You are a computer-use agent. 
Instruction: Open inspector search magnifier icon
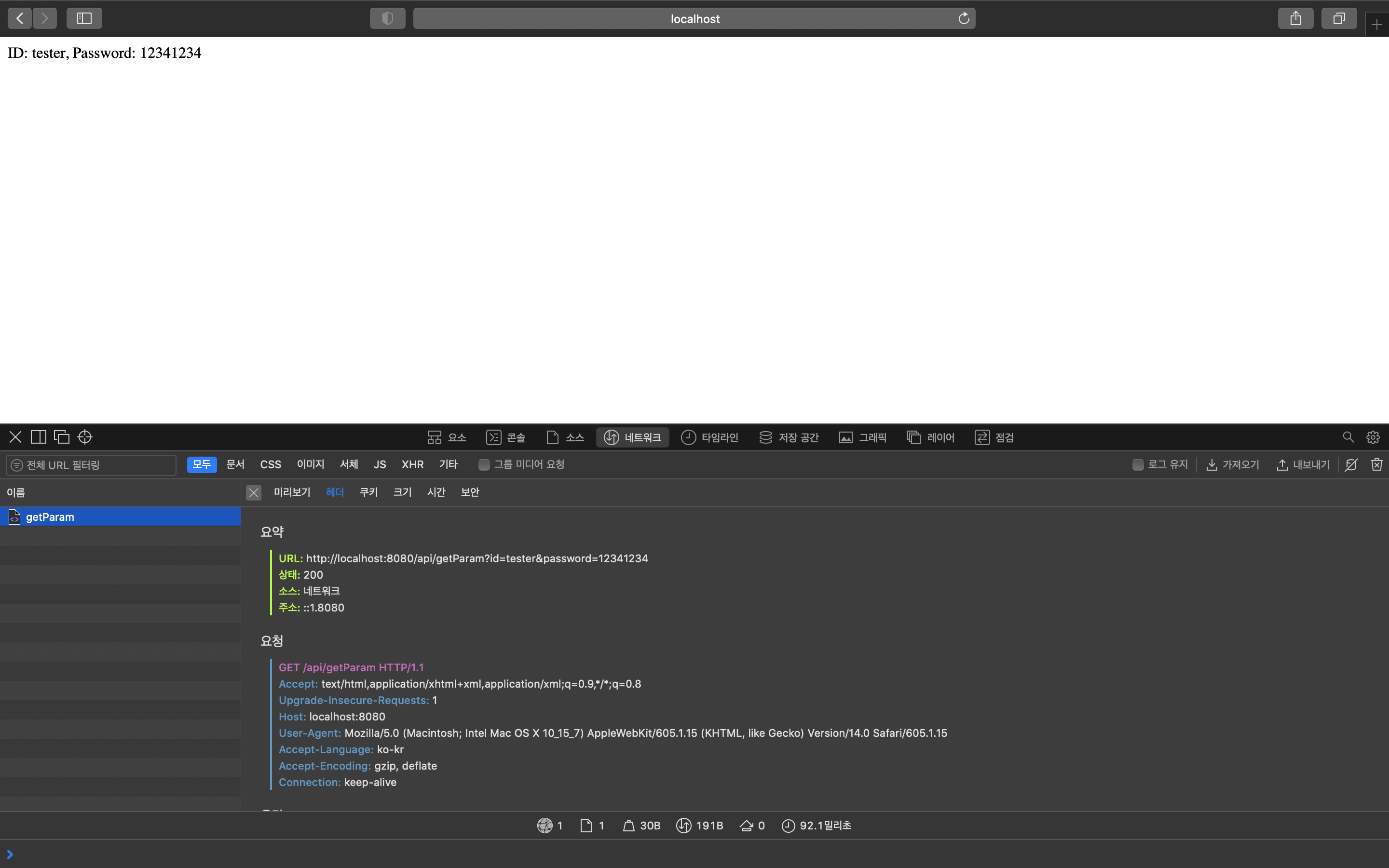tap(1348, 437)
